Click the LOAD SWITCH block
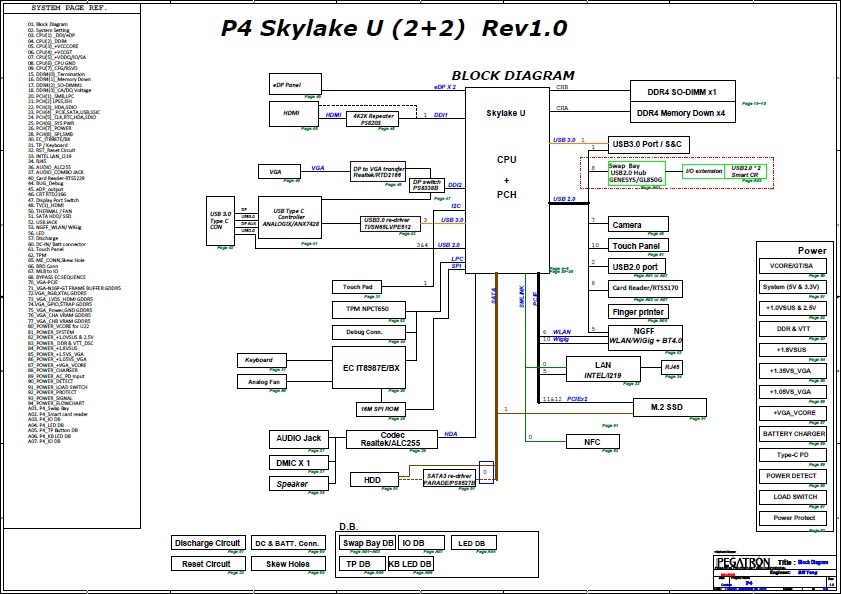 pos(793,497)
